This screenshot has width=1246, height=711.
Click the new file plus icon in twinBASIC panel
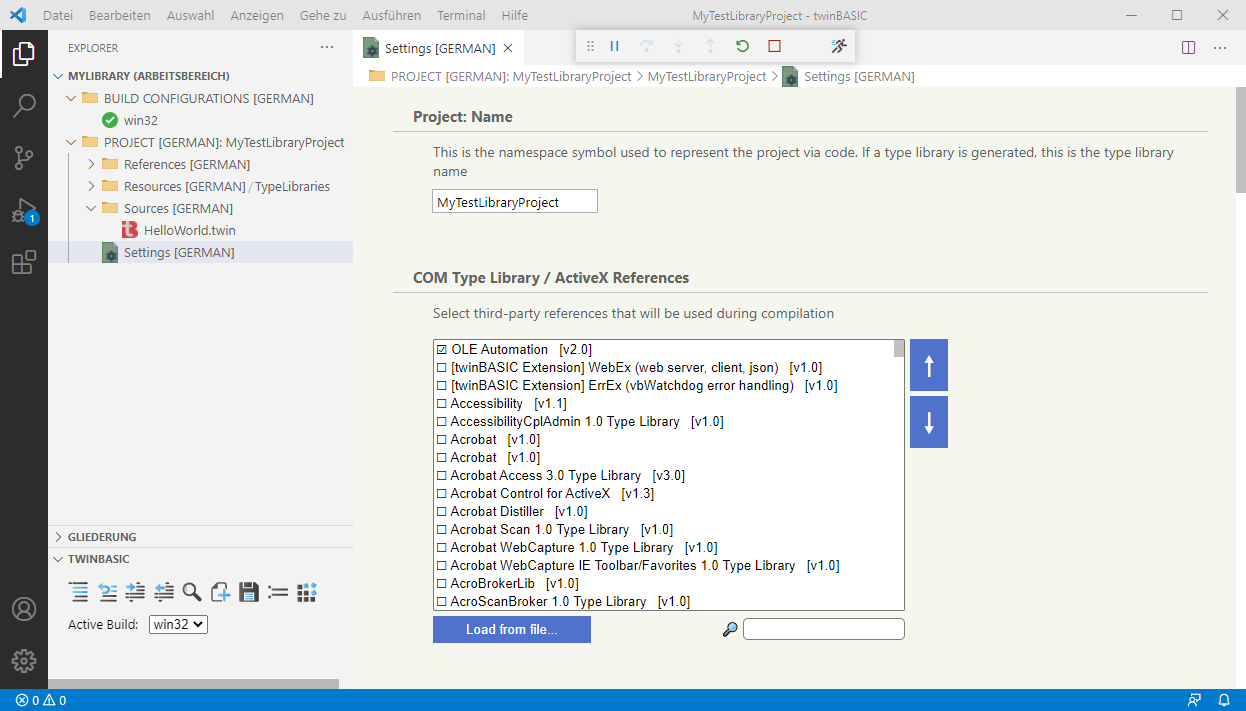click(x=221, y=592)
